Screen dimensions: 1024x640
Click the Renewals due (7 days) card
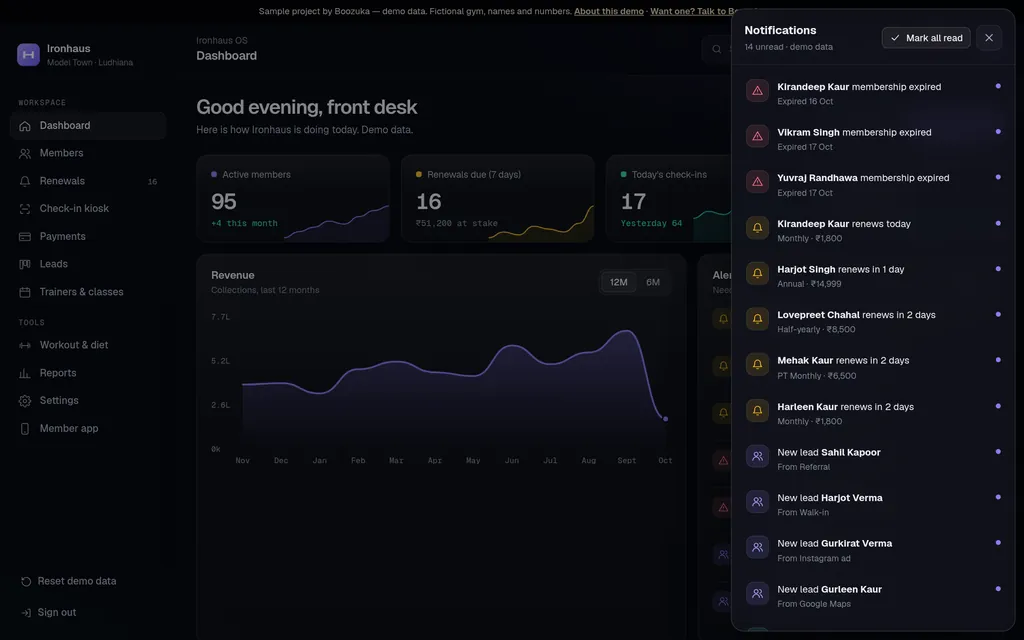(x=498, y=199)
